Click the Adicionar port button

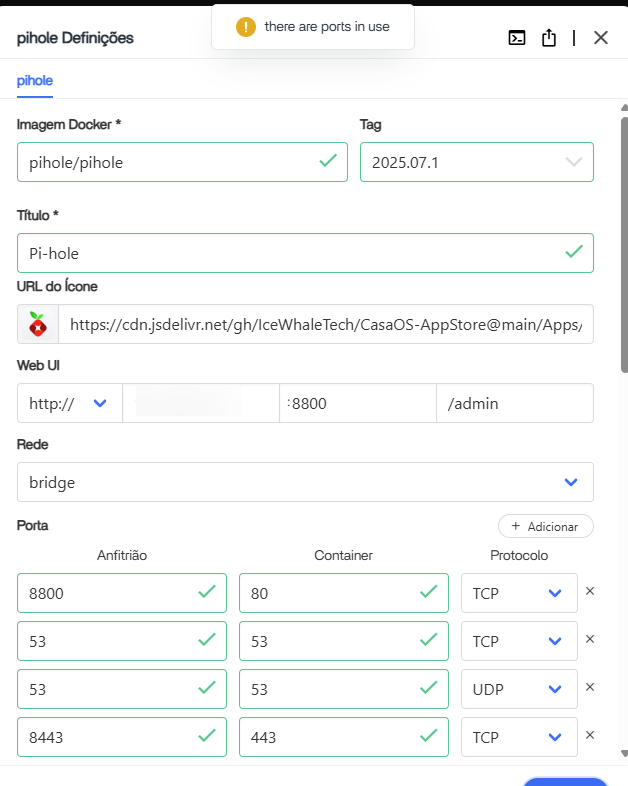(545, 526)
